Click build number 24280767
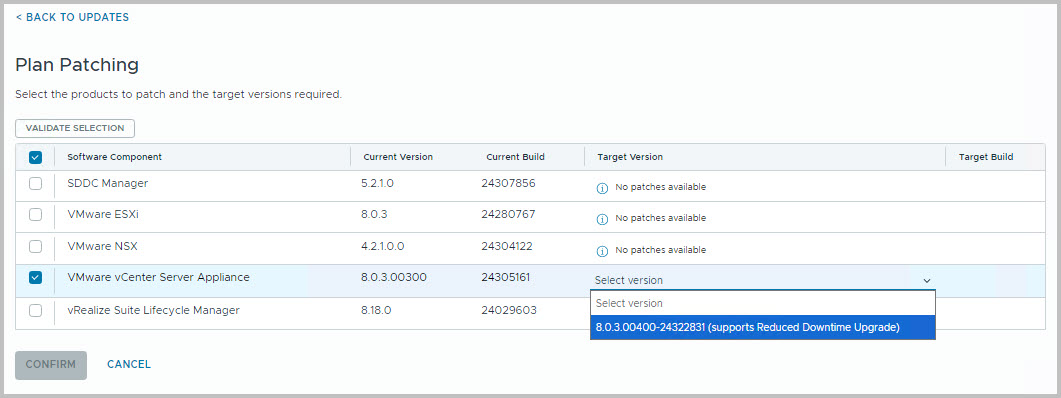This screenshot has height=398, width=1061. pos(508,215)
